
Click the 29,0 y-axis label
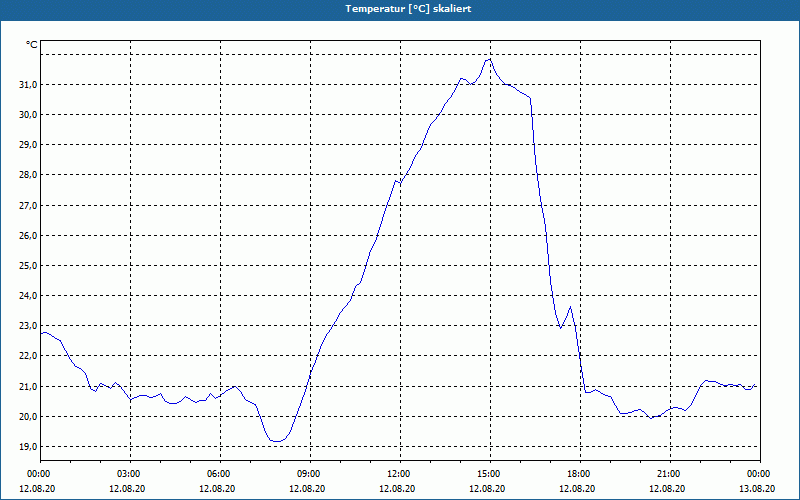pyautogui.click(x=28, y=145)
